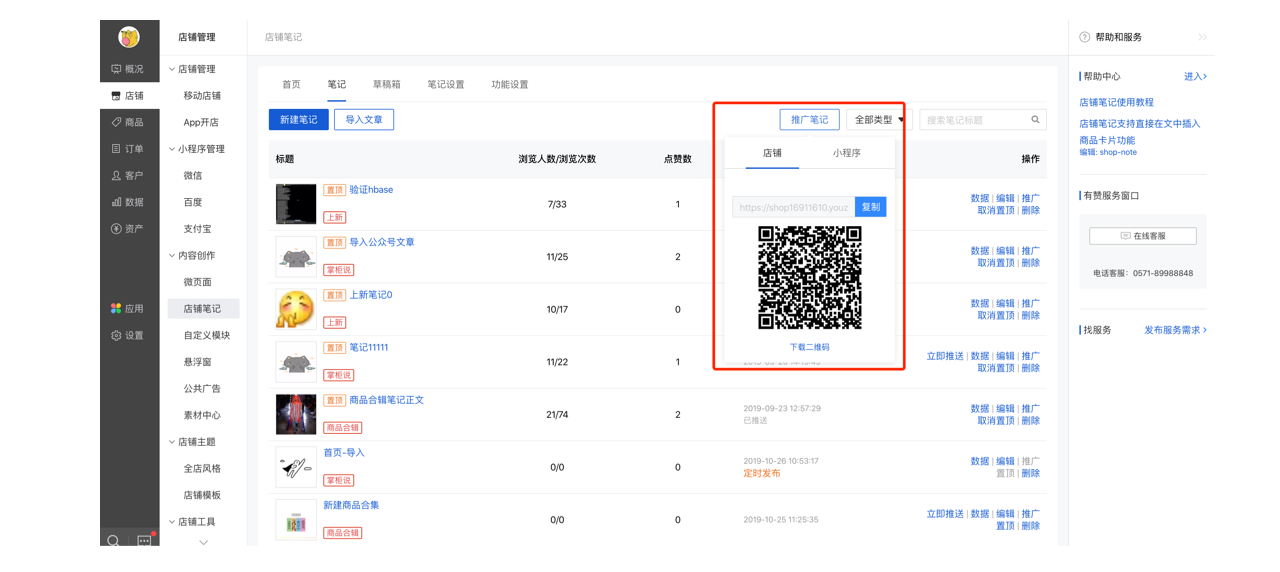Click 编辑 for the 新建商品合集 note
This screenshot has width=1280, height=572.
(x=1005, y=514)
